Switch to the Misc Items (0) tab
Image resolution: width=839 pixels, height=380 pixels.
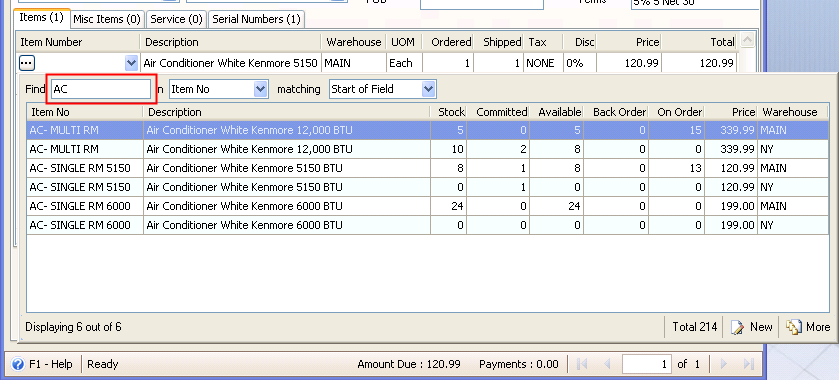(x=107, y=19)
